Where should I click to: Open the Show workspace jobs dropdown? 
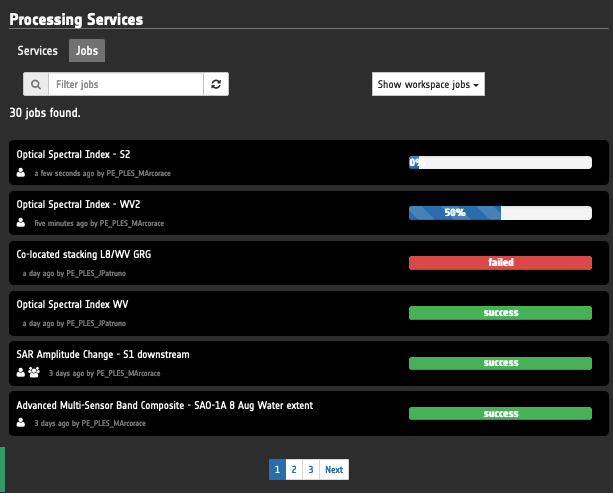click(x=428, y=85)
